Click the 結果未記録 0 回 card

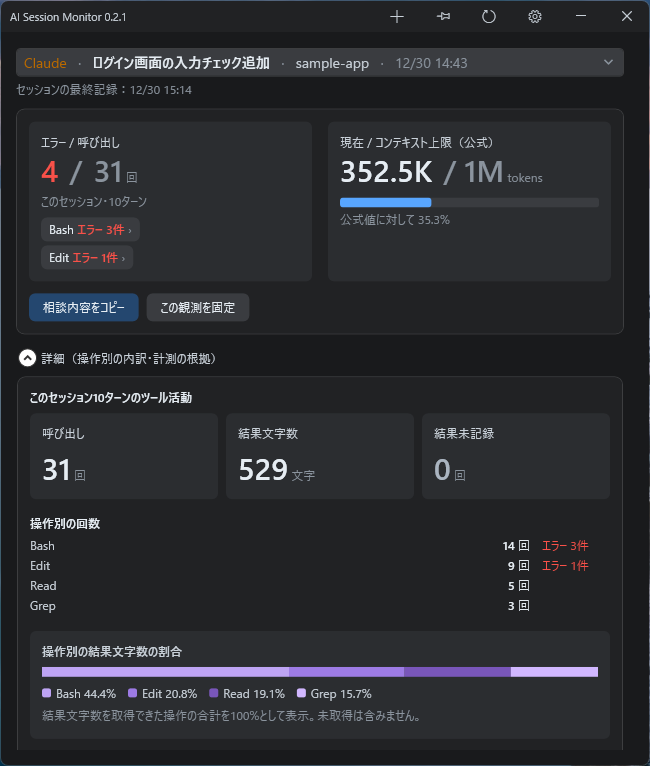pos(516,456)
